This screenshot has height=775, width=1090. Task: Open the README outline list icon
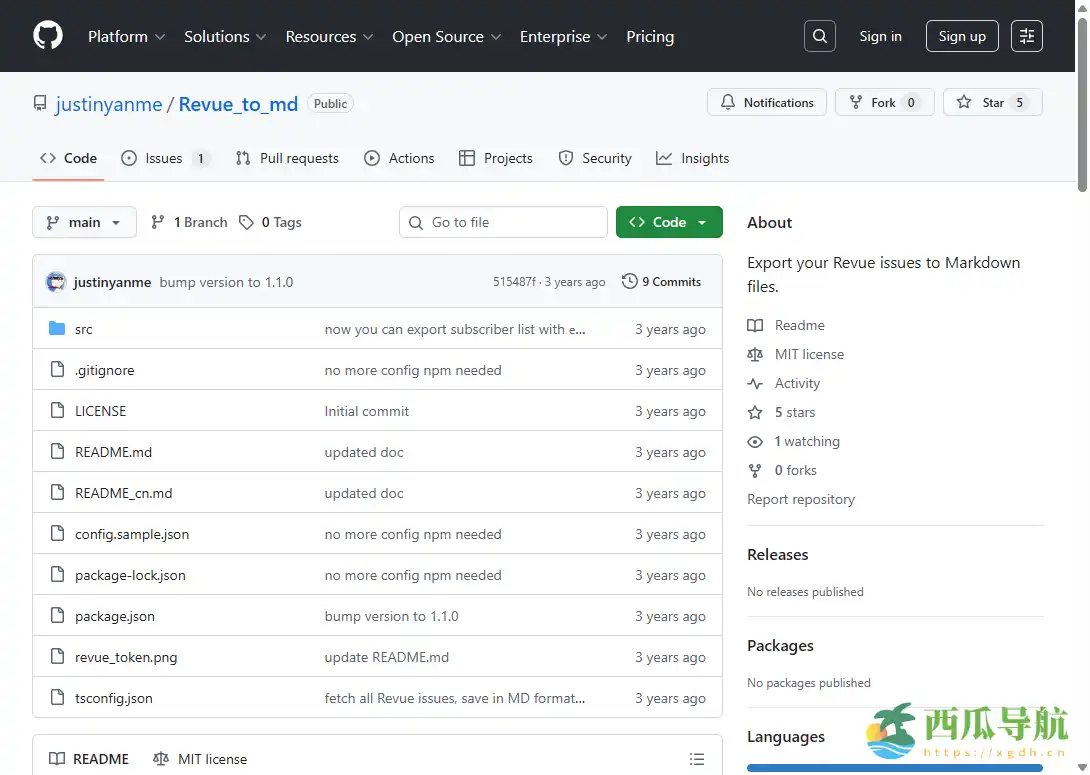coord(697,759)
